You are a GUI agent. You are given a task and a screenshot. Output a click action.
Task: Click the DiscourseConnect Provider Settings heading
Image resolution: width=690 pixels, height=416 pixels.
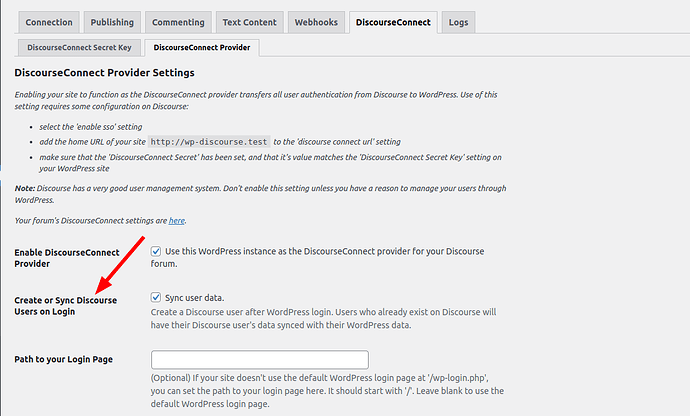click(104, 73)
